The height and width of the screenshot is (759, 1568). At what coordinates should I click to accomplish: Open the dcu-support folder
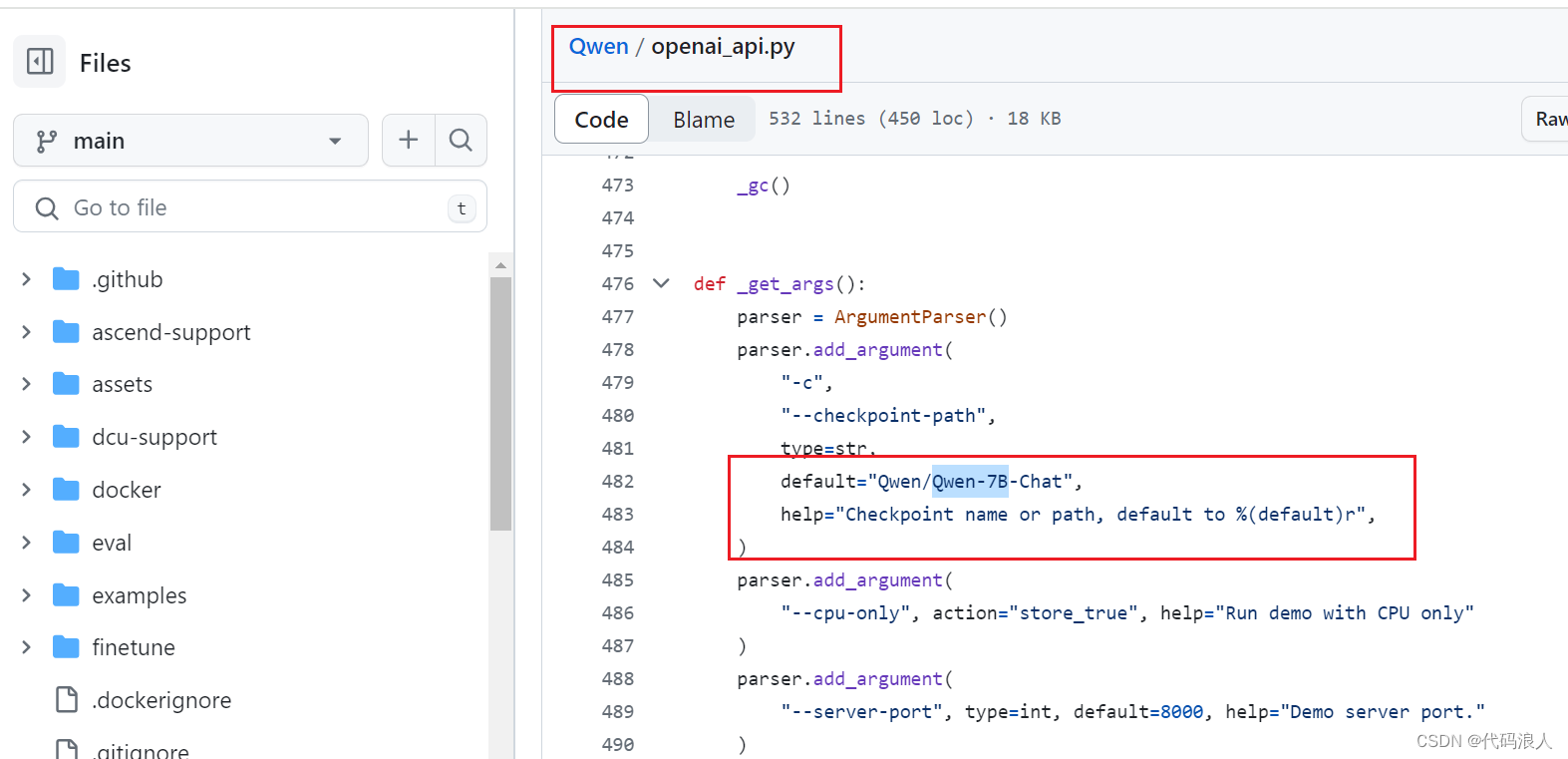[155, 437]
